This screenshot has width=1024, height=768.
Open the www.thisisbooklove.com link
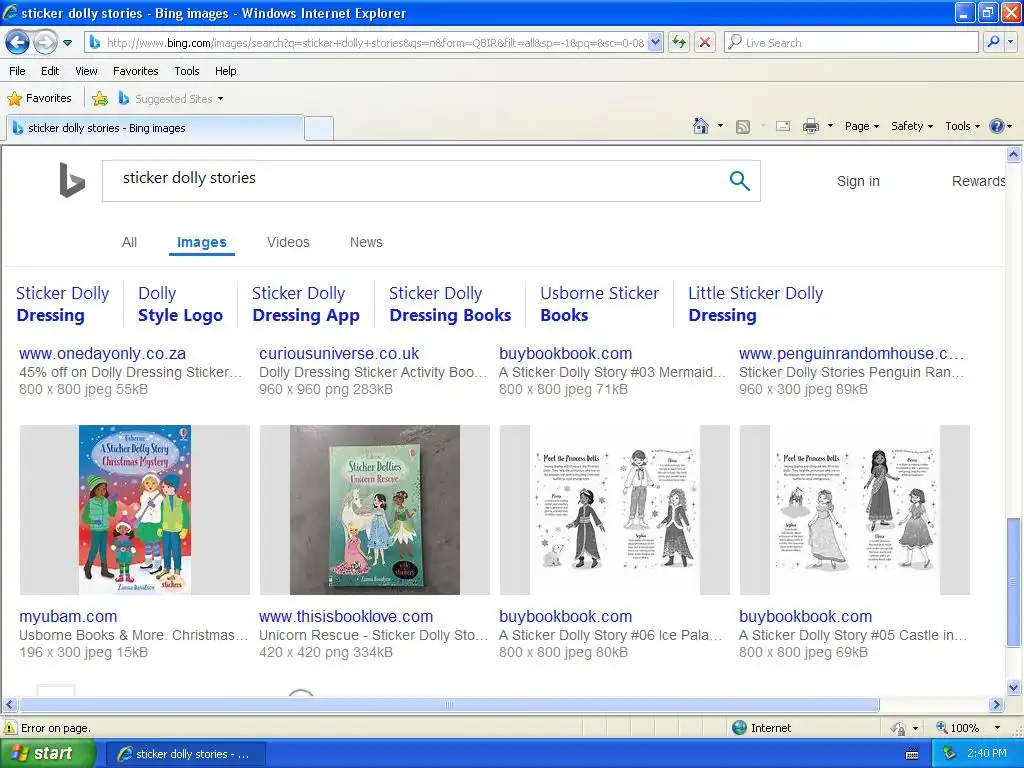point(345,616)
